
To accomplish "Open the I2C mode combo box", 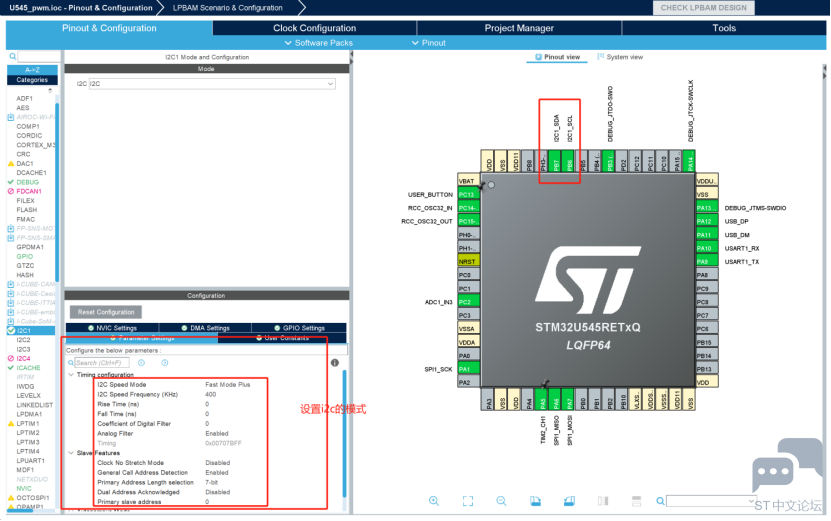I will pos(212,84).
